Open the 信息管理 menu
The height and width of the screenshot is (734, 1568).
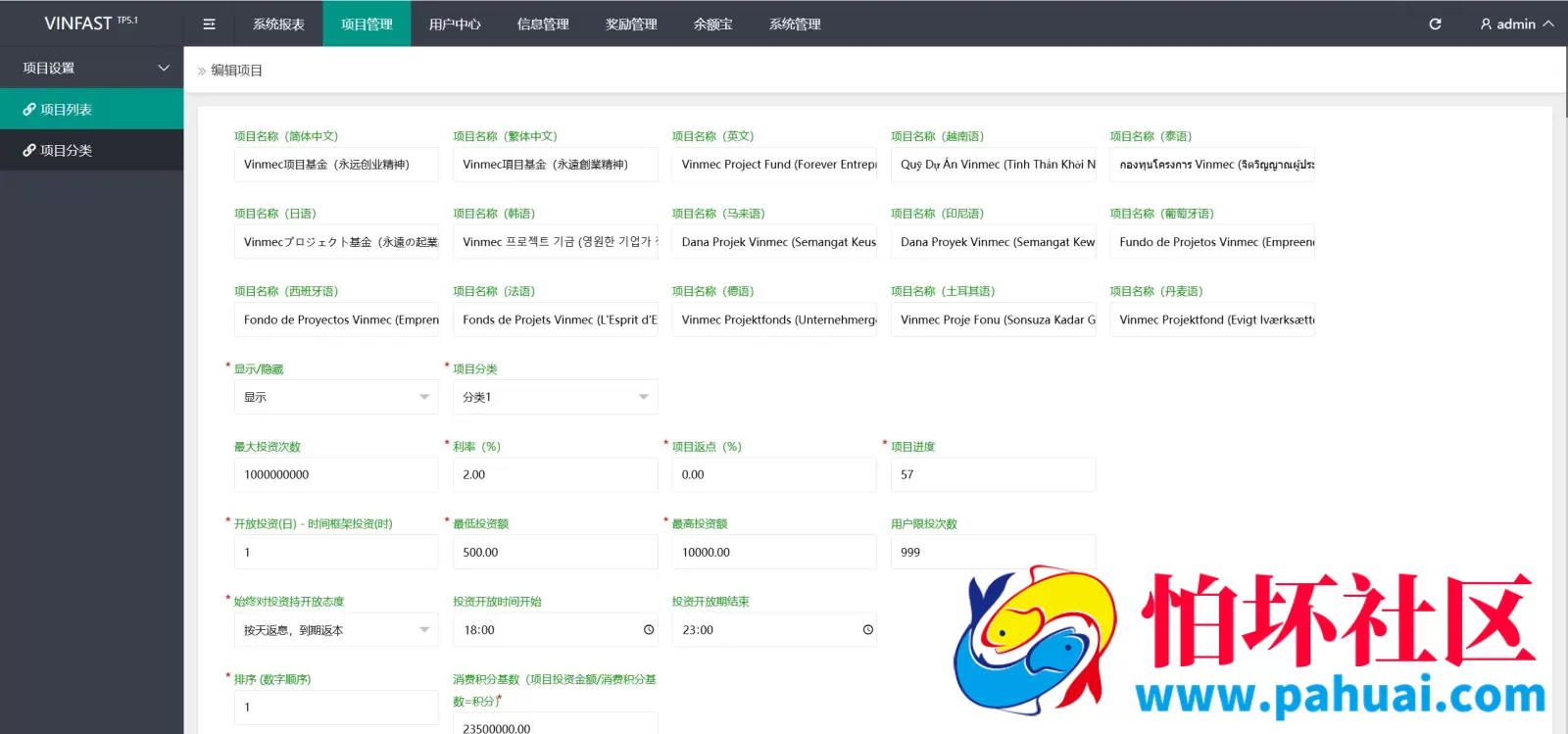pos(543,24)
